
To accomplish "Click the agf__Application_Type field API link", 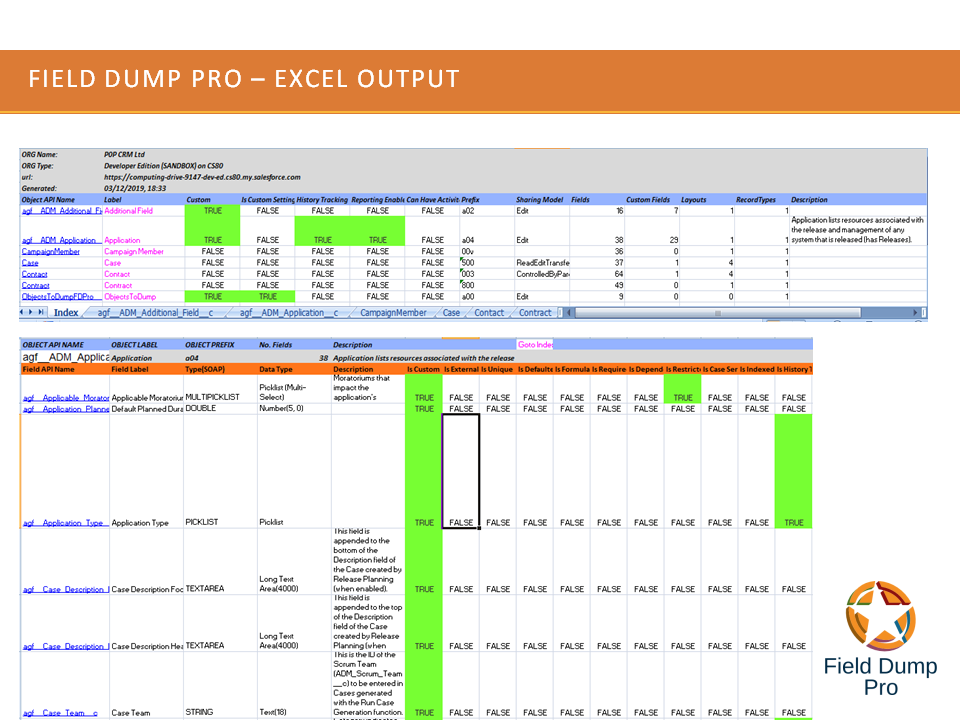I will [64, 523].
